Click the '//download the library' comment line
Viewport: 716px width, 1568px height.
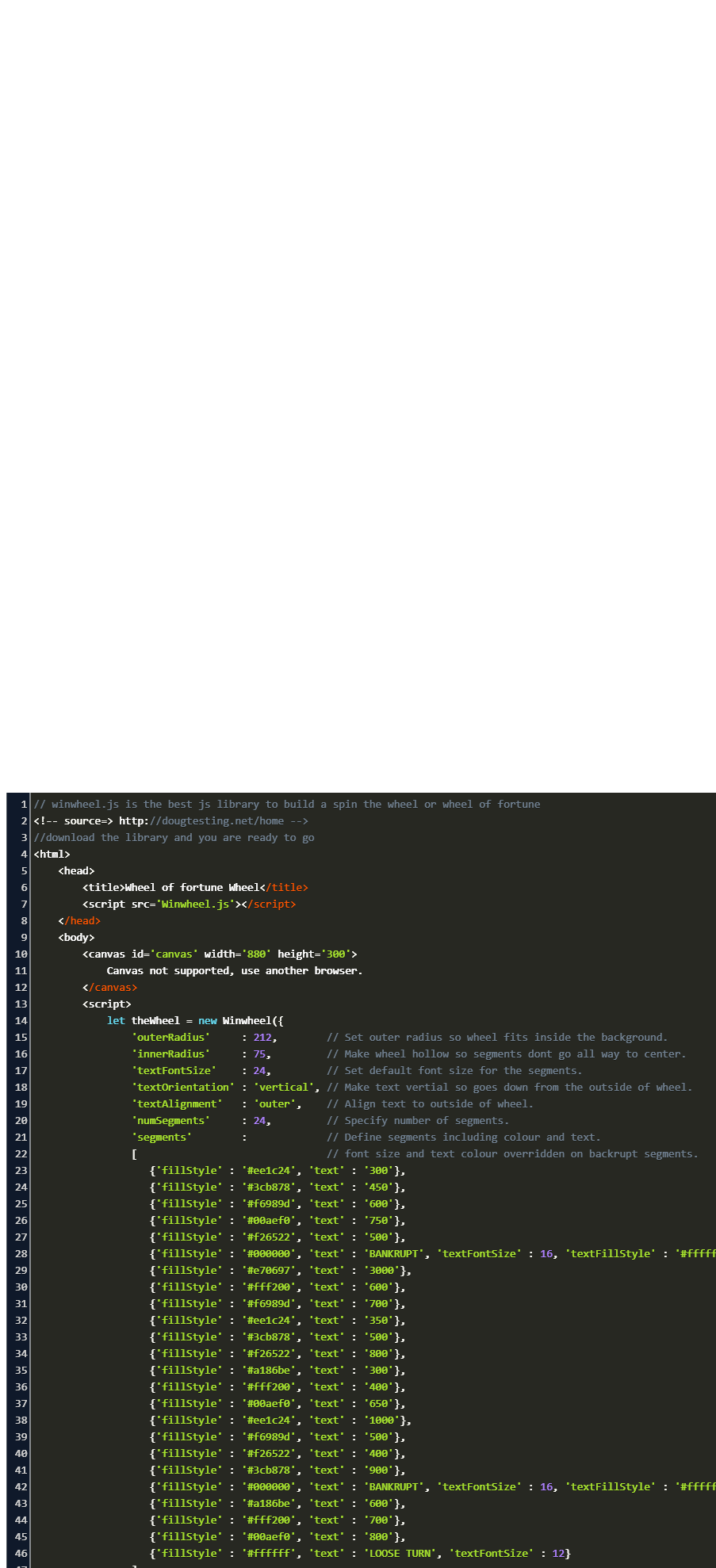click(x=174, y=837)
